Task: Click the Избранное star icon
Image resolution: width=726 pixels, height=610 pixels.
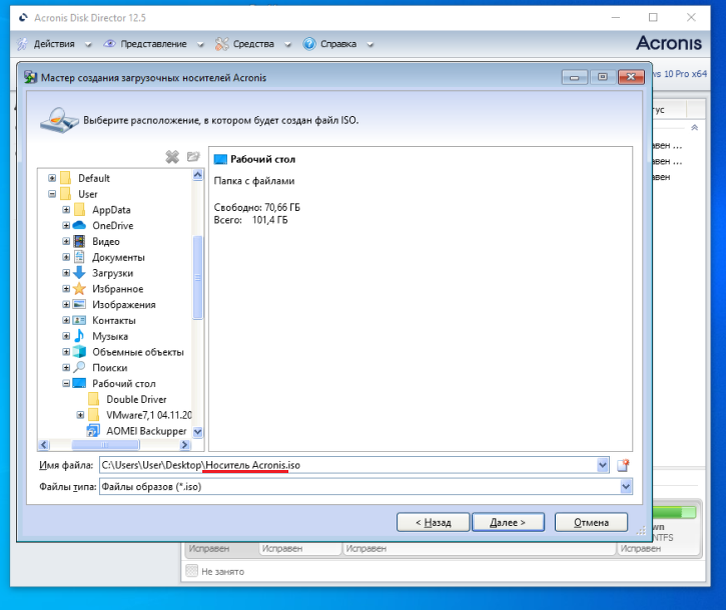Action: tap(80, 289)
